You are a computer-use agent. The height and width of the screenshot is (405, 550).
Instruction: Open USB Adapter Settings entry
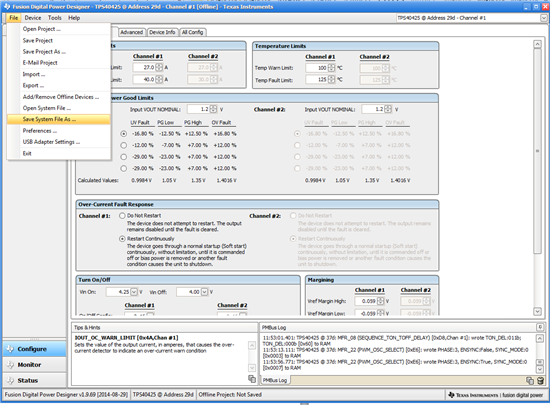[59, 142]
